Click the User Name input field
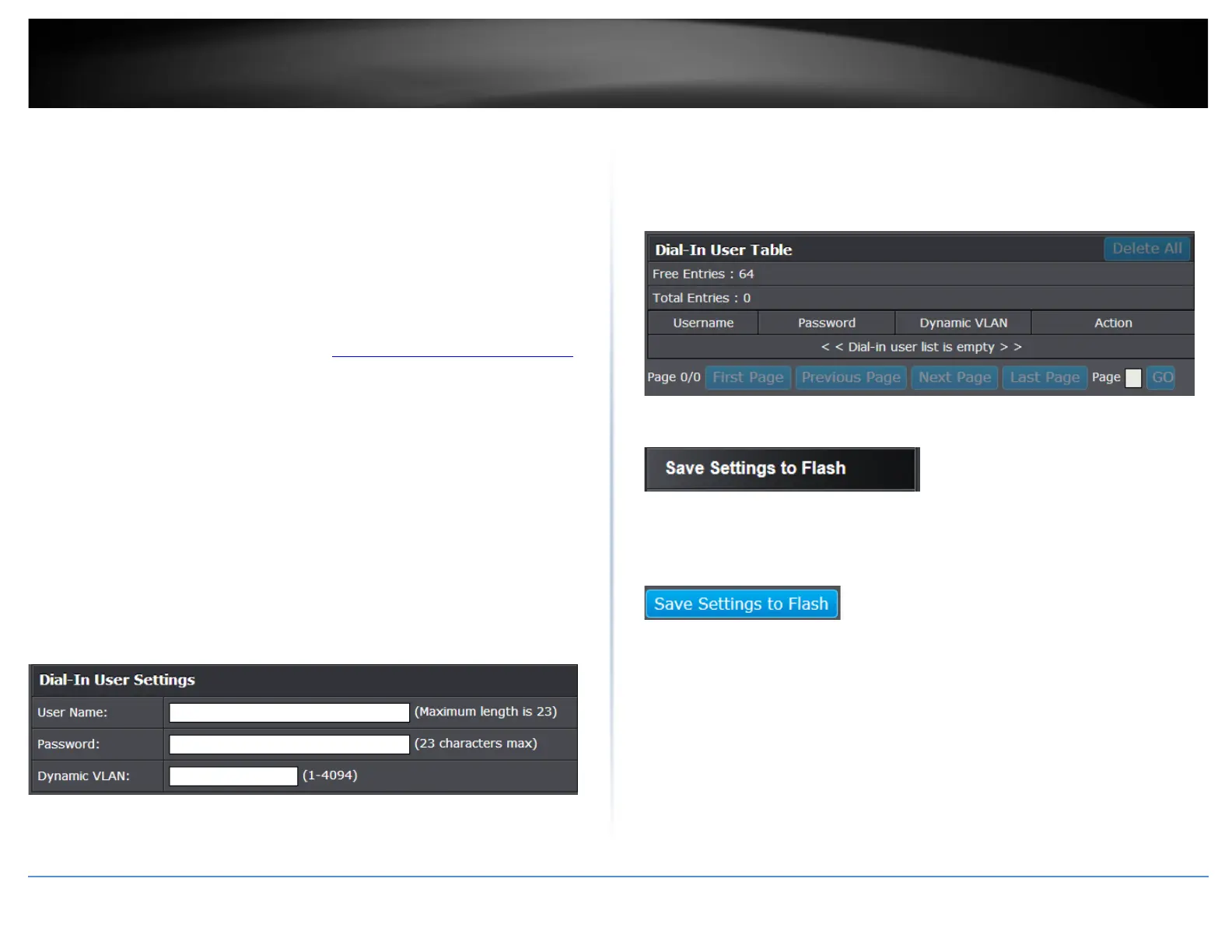The height and width of the screenshot is (952, 1232). (x=289, y=712)
